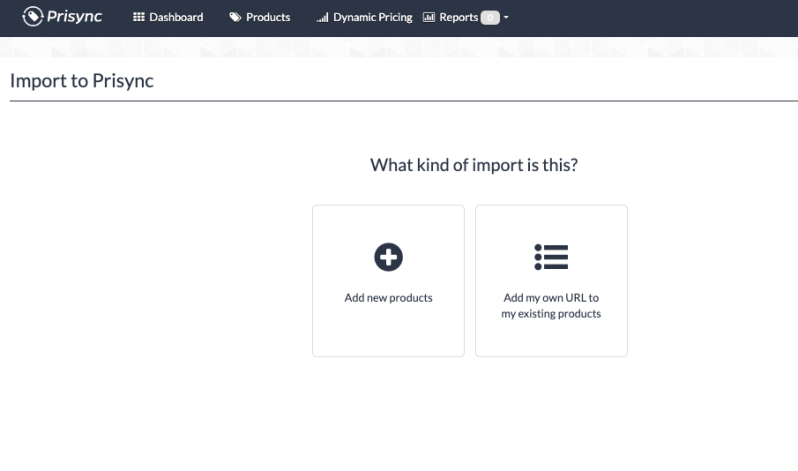
Task: Open the Dashboard menu item
Action: tap(168, 17)
